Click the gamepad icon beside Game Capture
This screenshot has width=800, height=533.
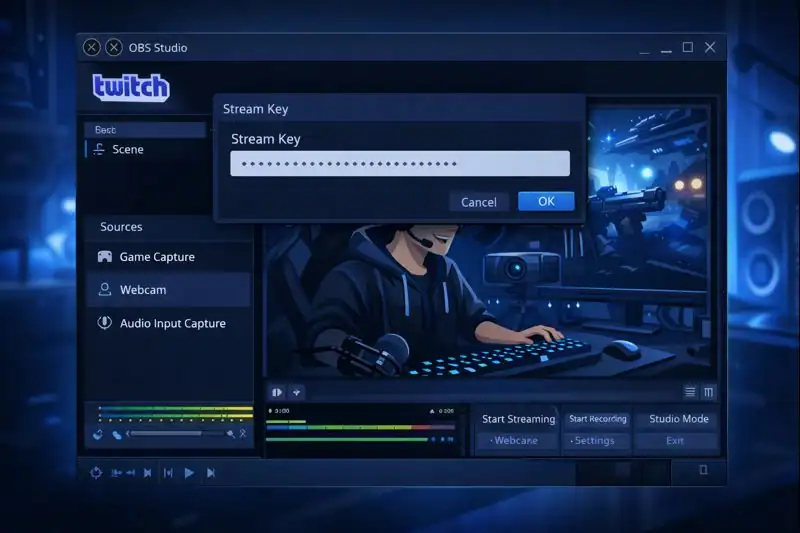point(105,257)
